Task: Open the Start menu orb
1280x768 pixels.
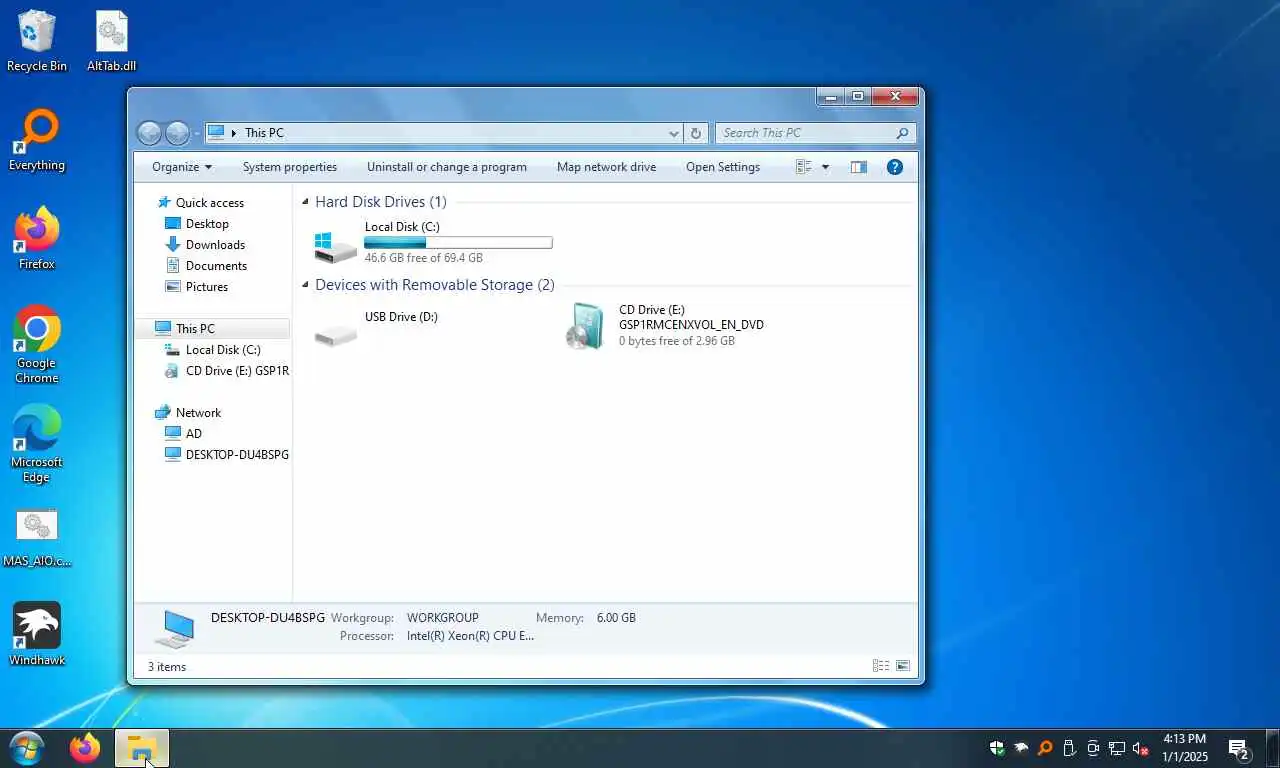Action: point(27,748)
